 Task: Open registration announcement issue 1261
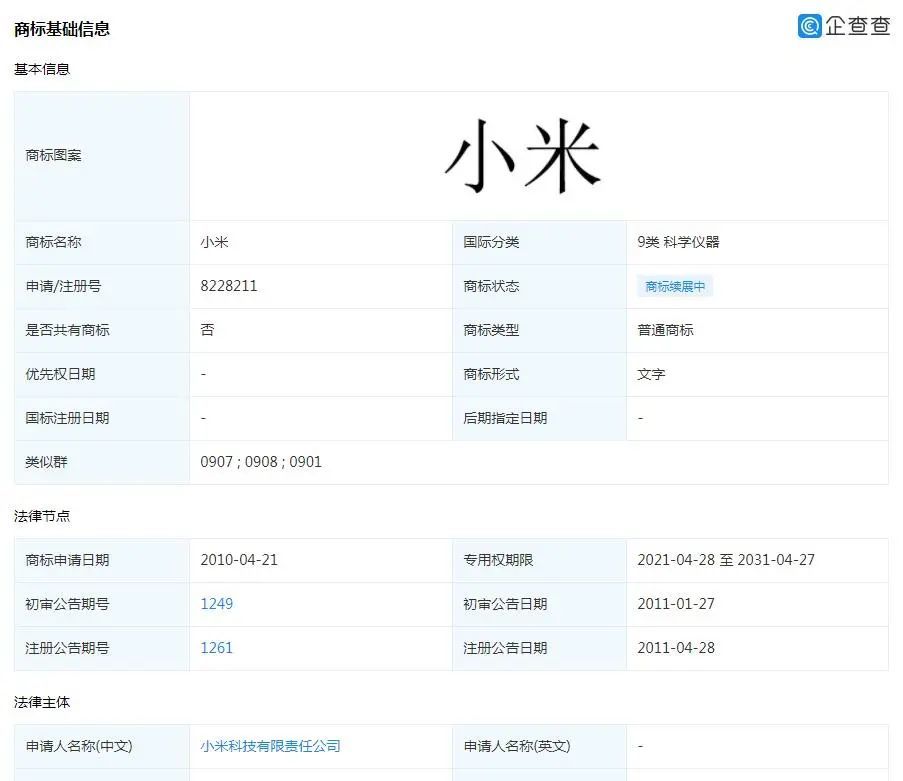[x=217, y=648]
